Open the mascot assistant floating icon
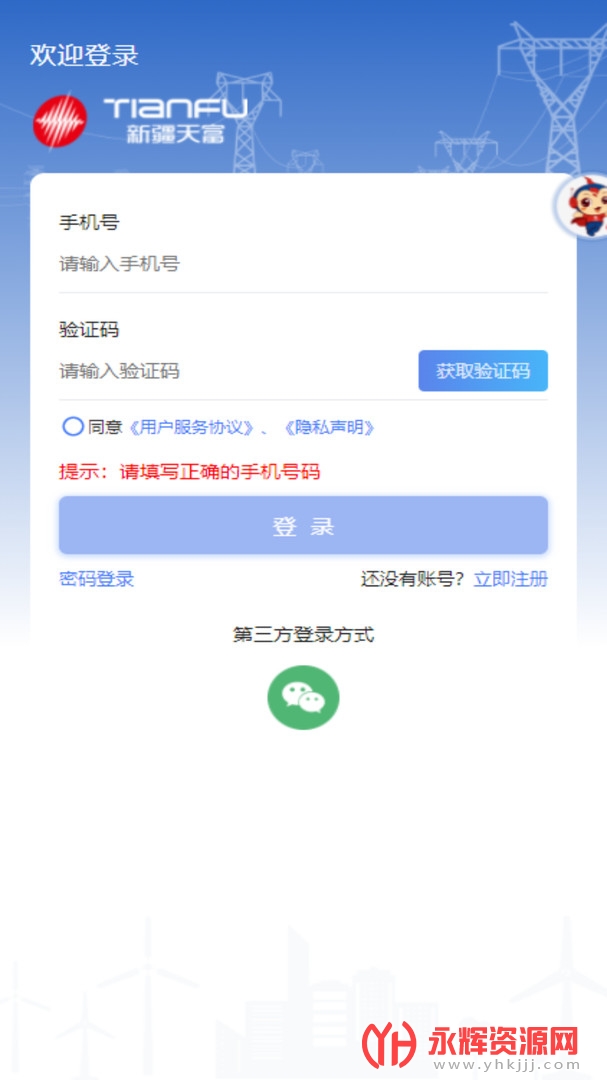Image resolution: width=607 pixels, height=1080 pixels. [x=583, y=206]
